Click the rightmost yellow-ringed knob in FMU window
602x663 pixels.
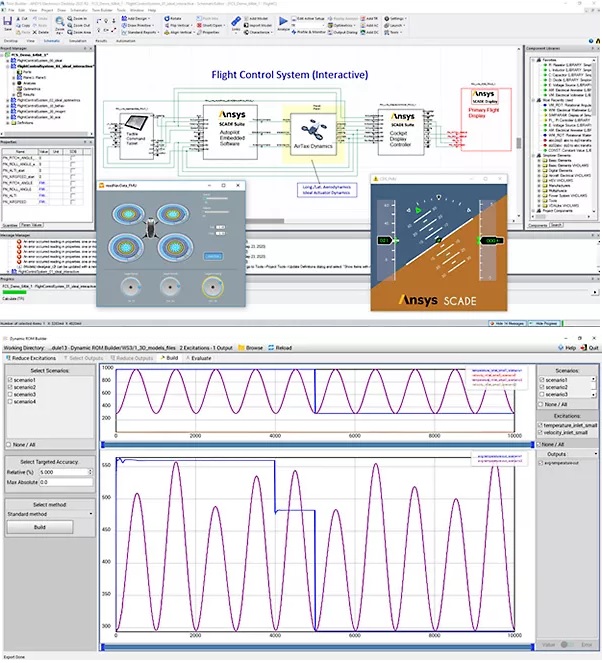pos(213,287)
